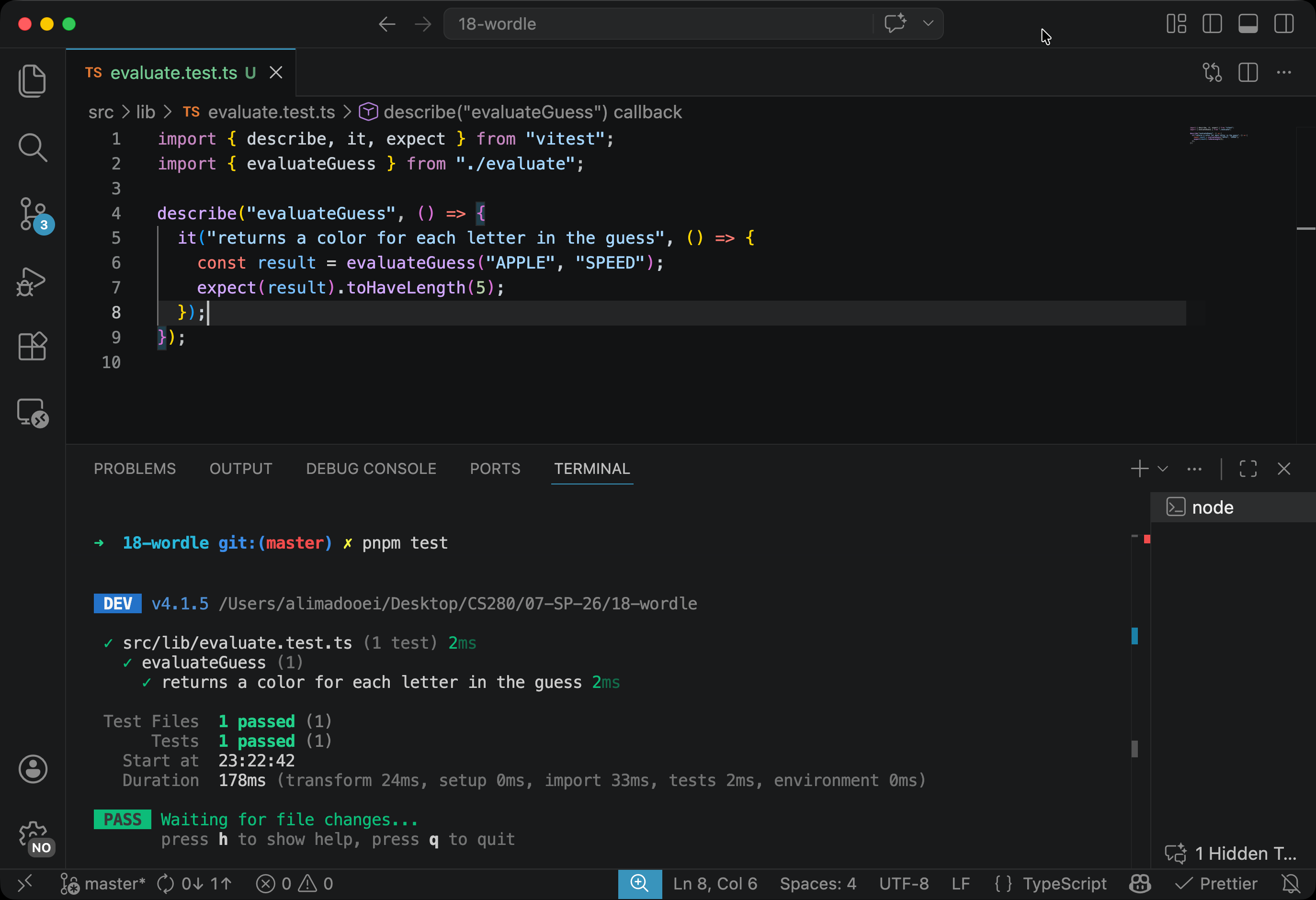Toggle the secondary side bar

tap(1284, 24)
